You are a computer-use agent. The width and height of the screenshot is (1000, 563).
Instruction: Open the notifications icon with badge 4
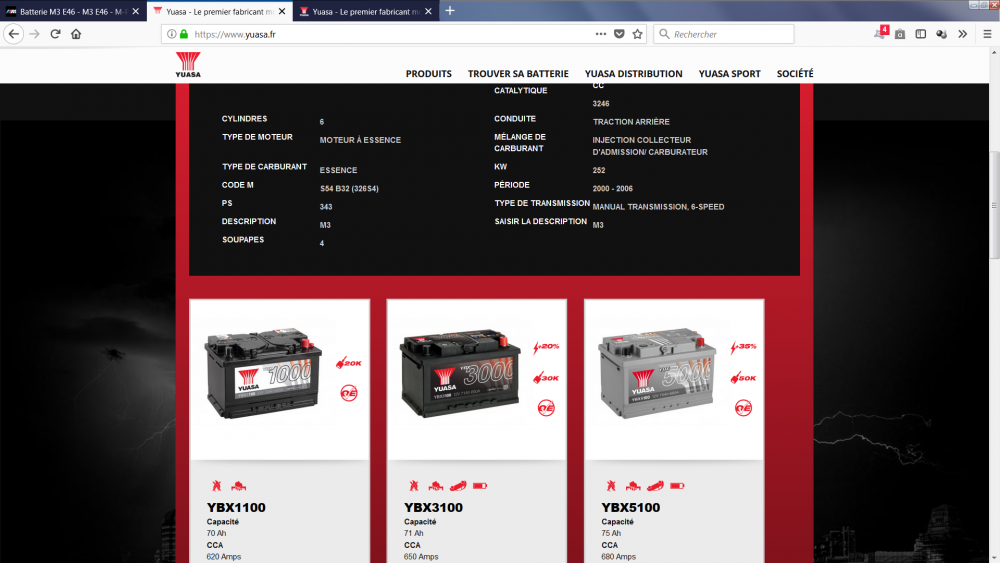click(881, 33)
